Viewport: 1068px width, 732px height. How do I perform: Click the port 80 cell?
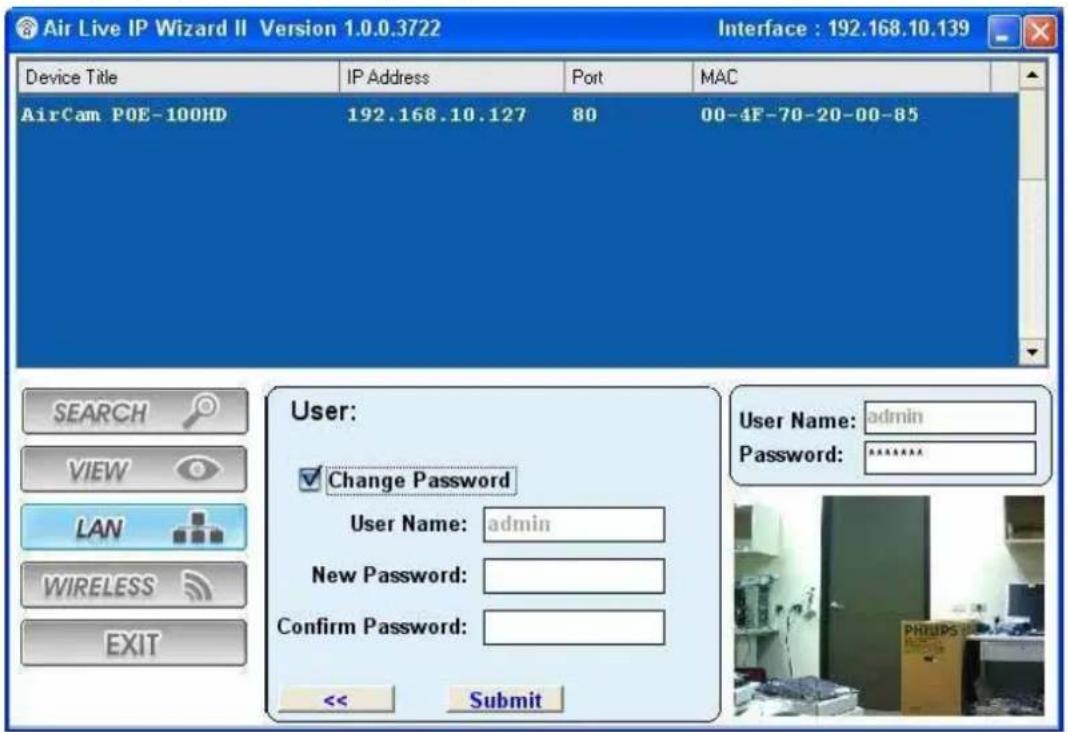584,114
